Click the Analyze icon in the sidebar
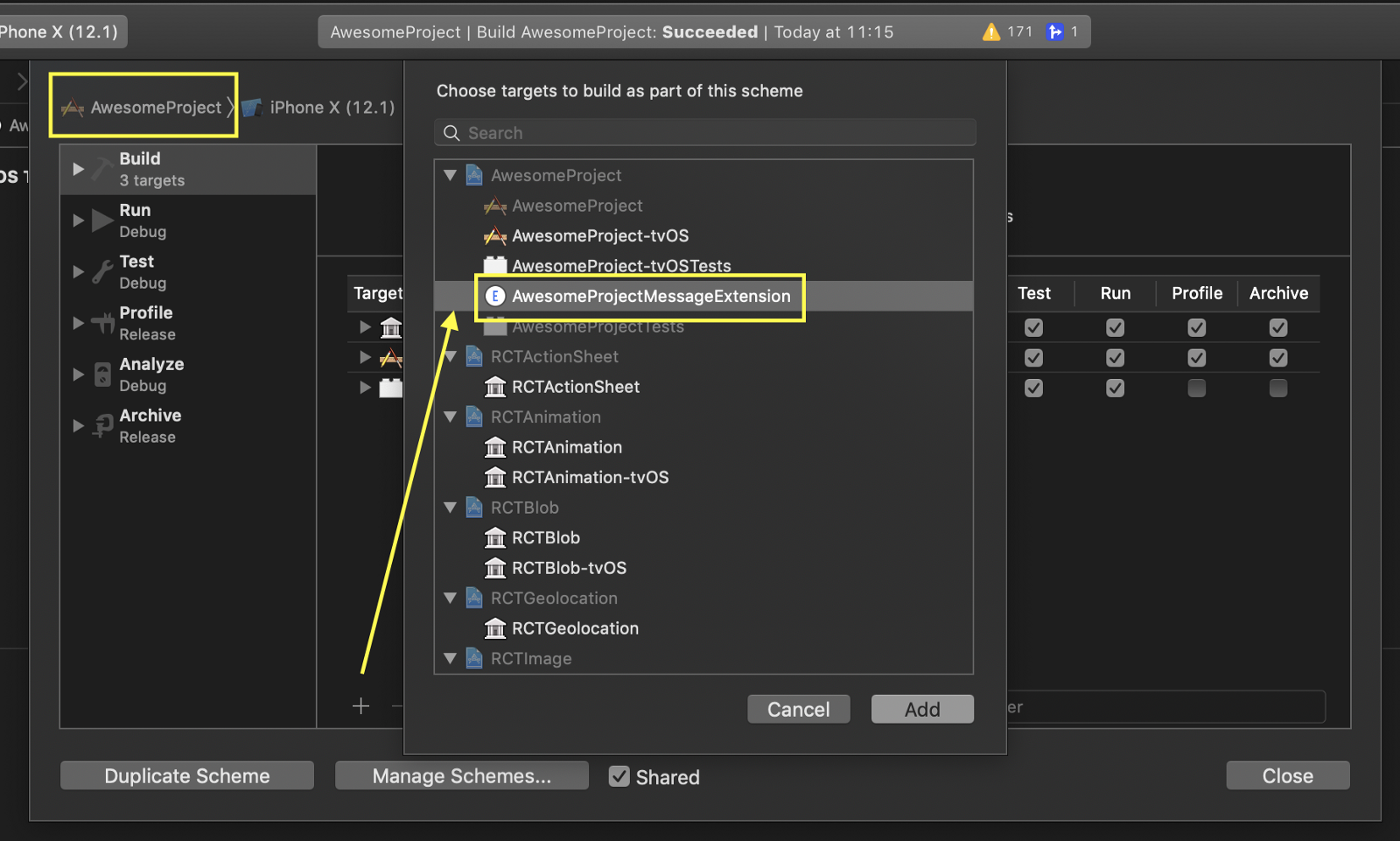This screenshot has height=841, width=1400. point(102,375)
